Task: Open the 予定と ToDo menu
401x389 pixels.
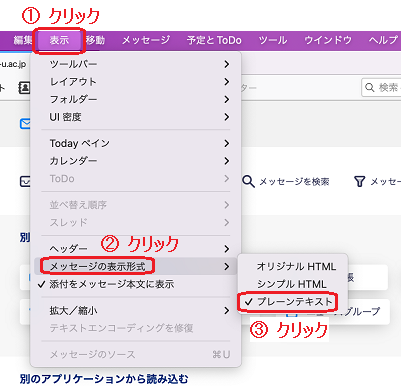Action: pos(214,40)
